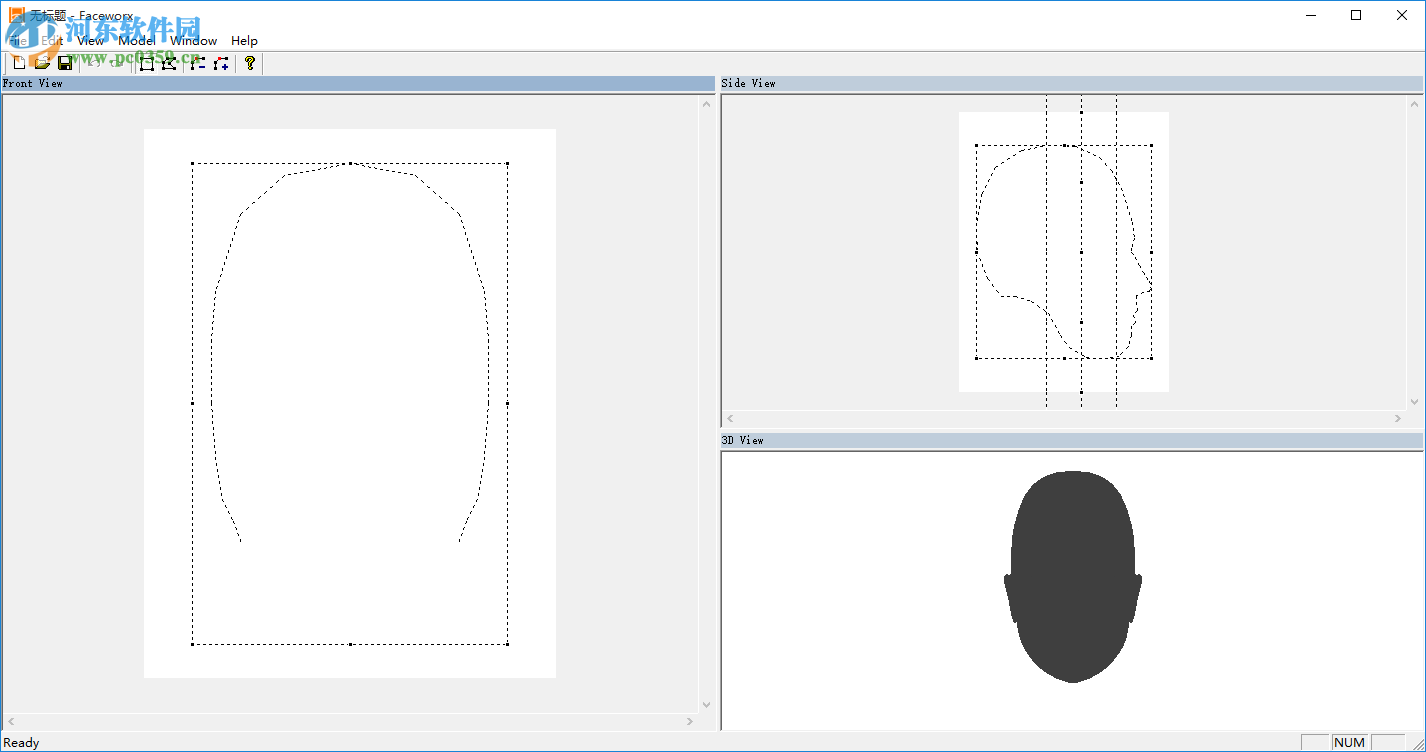Open the File menu

[16, 40]
